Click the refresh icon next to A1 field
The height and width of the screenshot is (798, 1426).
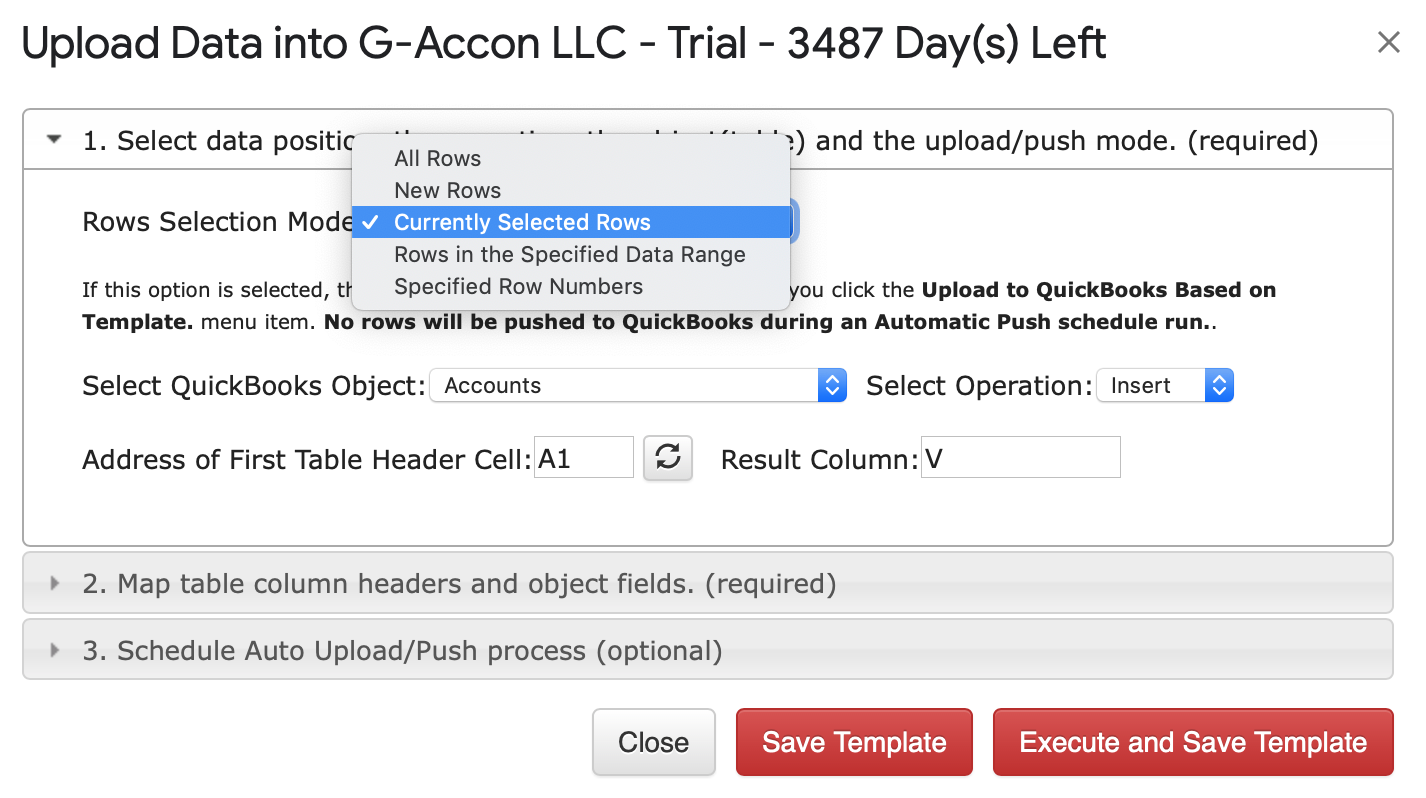tap(668, 458)
